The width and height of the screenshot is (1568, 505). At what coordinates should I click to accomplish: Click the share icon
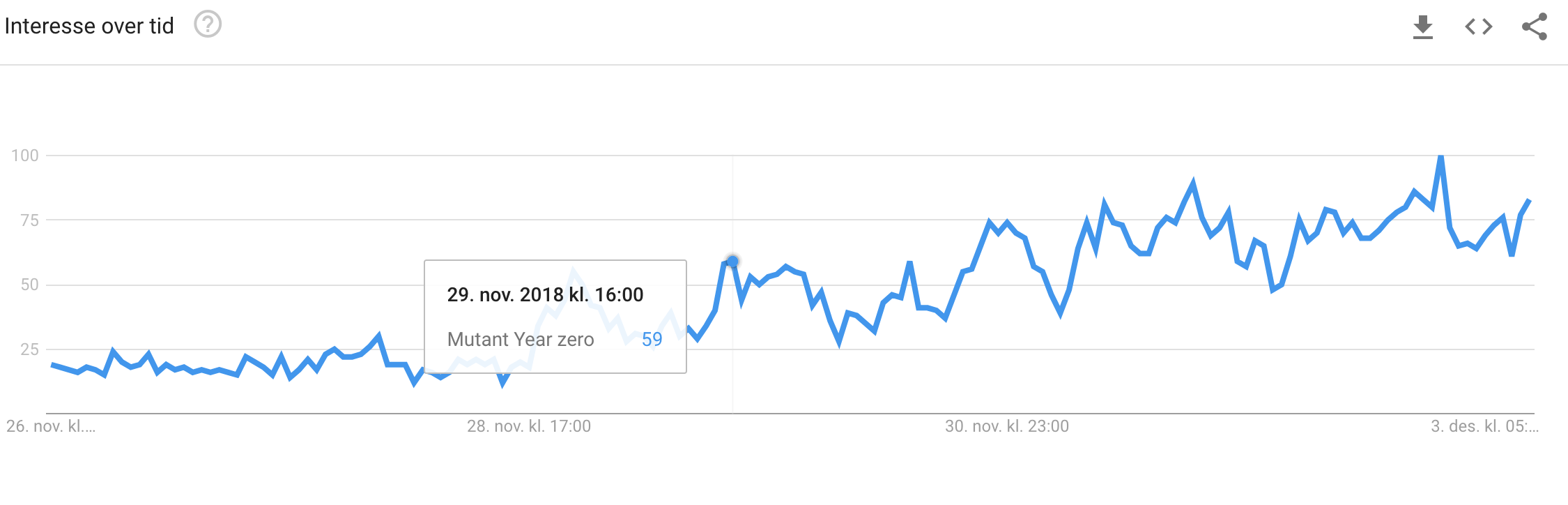1535,27
